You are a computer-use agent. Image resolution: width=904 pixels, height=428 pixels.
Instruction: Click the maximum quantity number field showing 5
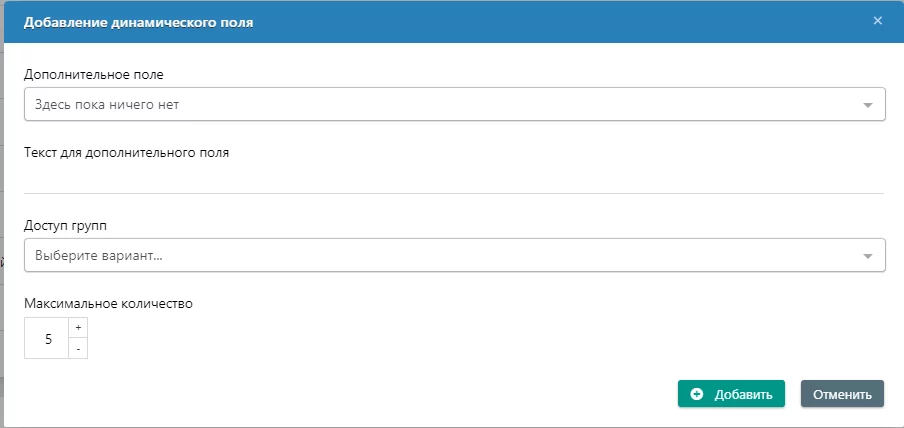click(x=47, y=339)
